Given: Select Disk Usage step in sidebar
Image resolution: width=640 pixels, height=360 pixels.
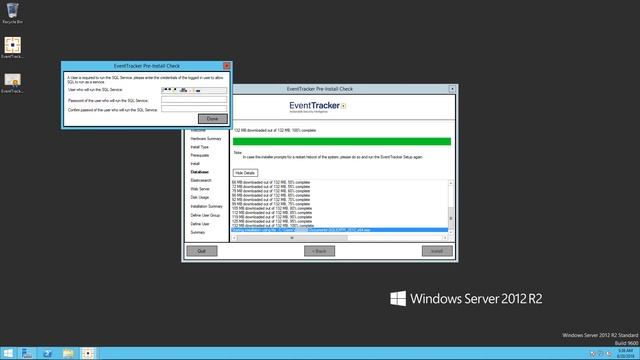Looking at the screenshot, I should pyautogui.click(x=200, y=198).
